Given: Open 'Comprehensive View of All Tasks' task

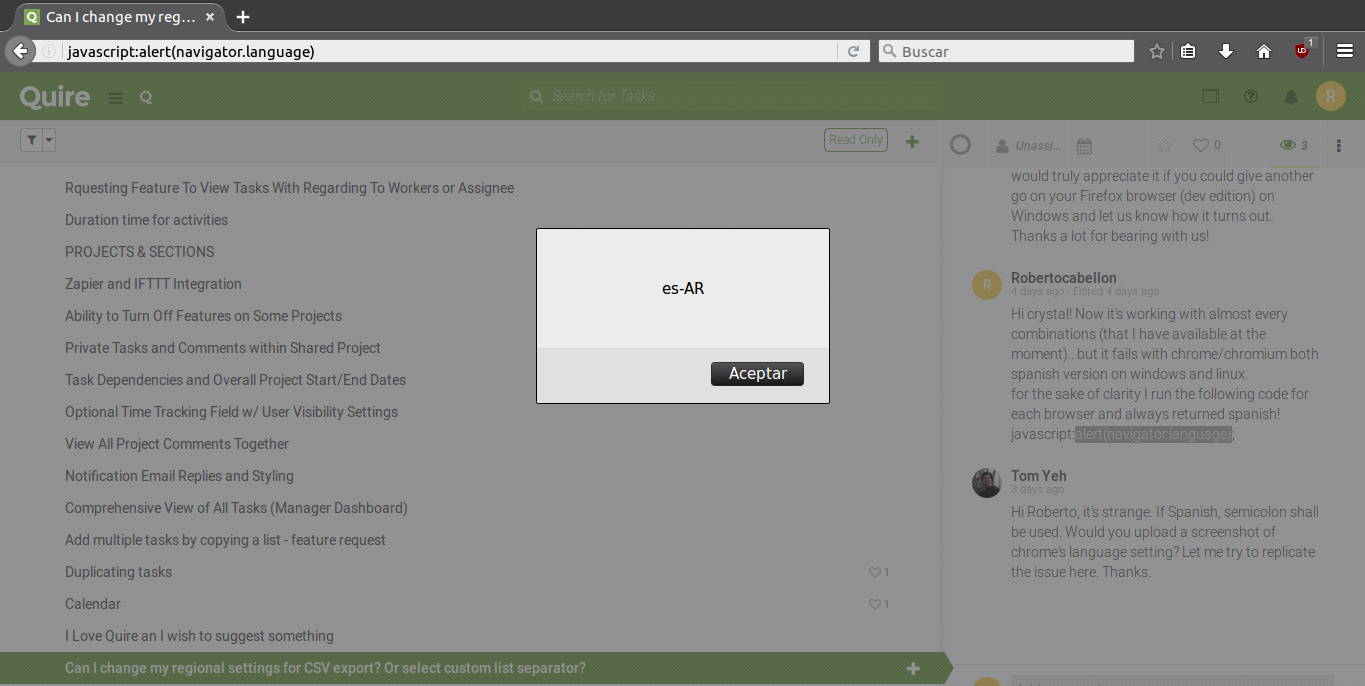Looking at the screenshot, I should (236, 508).
